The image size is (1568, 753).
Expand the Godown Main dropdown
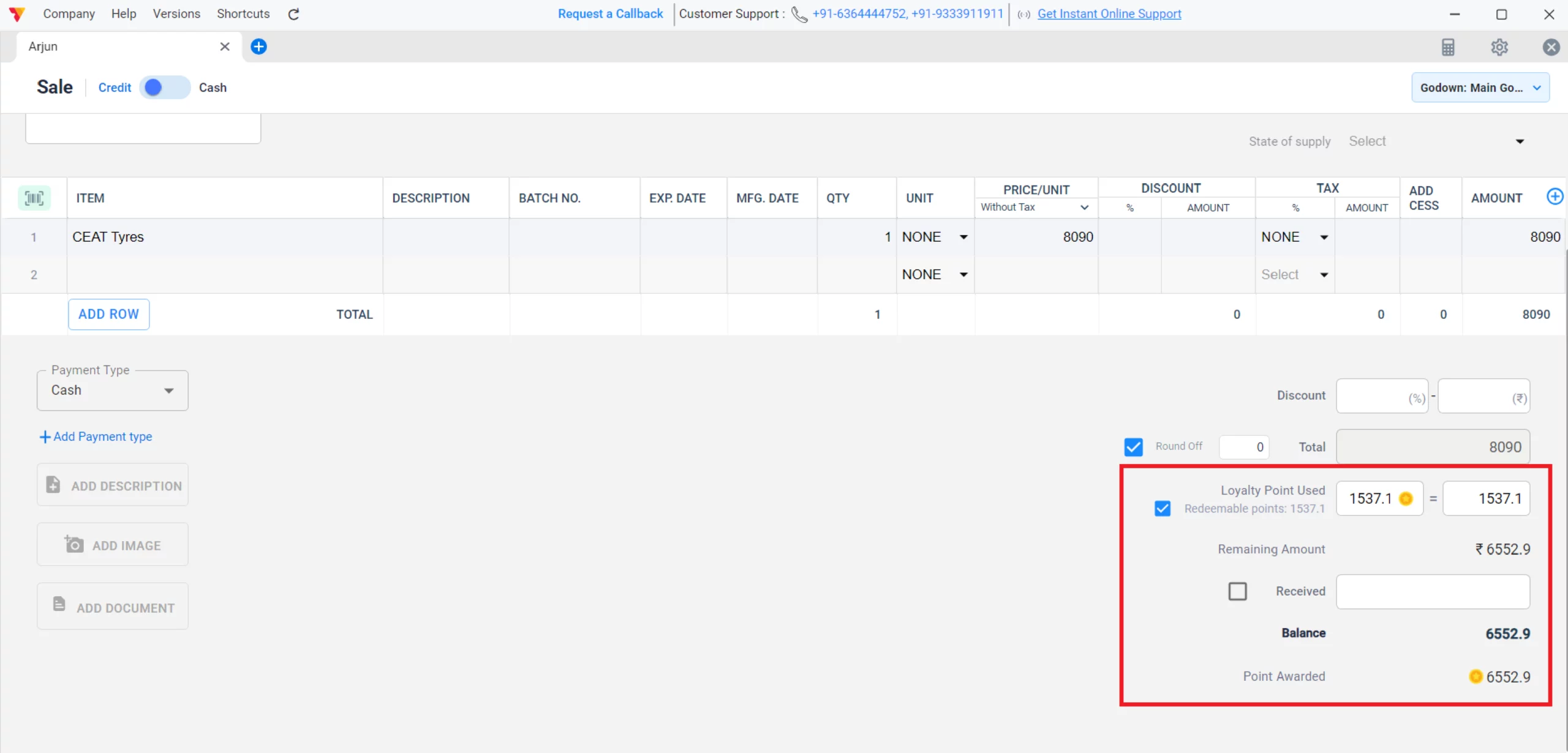coord(1480,88)
